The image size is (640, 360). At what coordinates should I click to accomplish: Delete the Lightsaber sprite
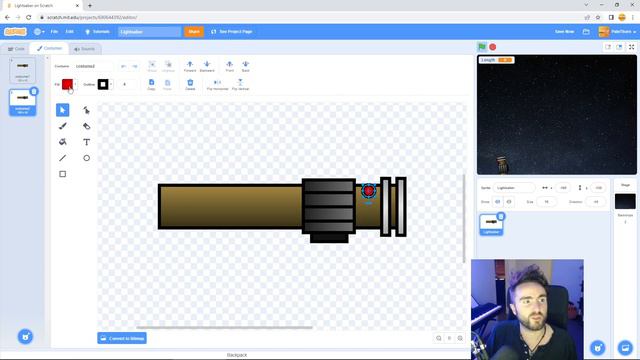pos(501,216)
